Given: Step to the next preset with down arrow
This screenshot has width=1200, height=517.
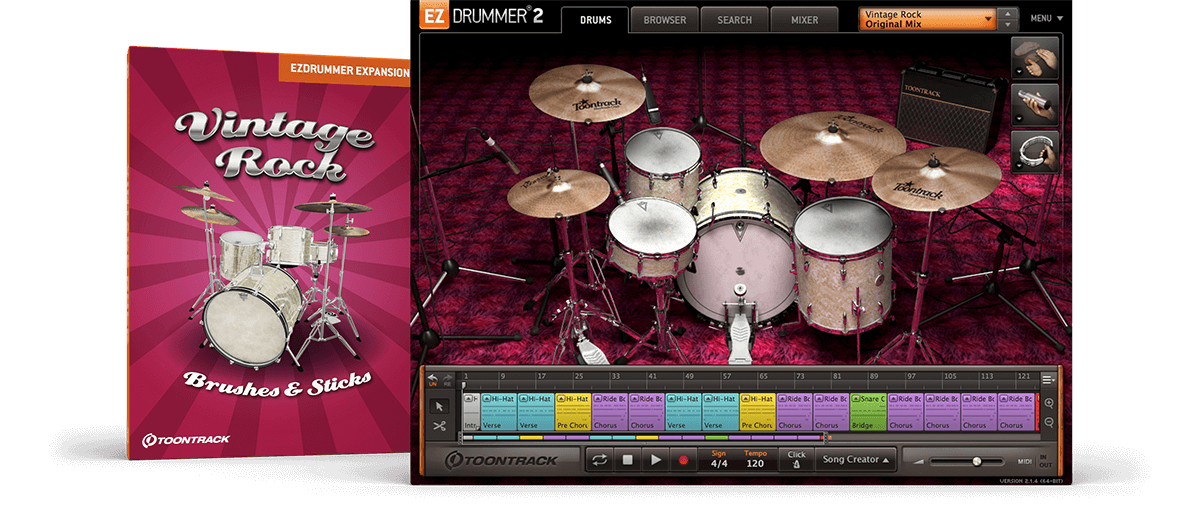Looking at the screenshot, I should 1008,25.
